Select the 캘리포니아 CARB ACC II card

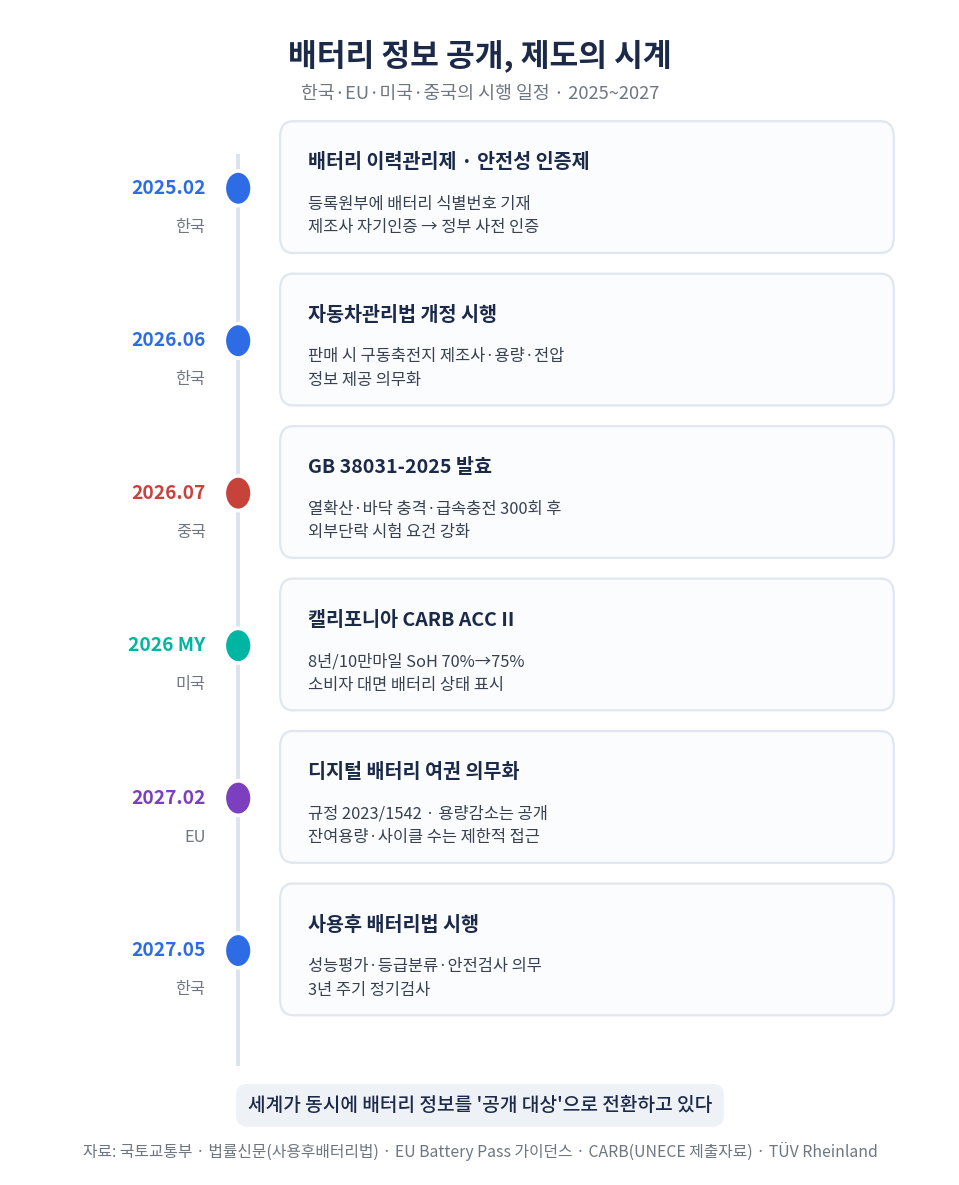586,645
